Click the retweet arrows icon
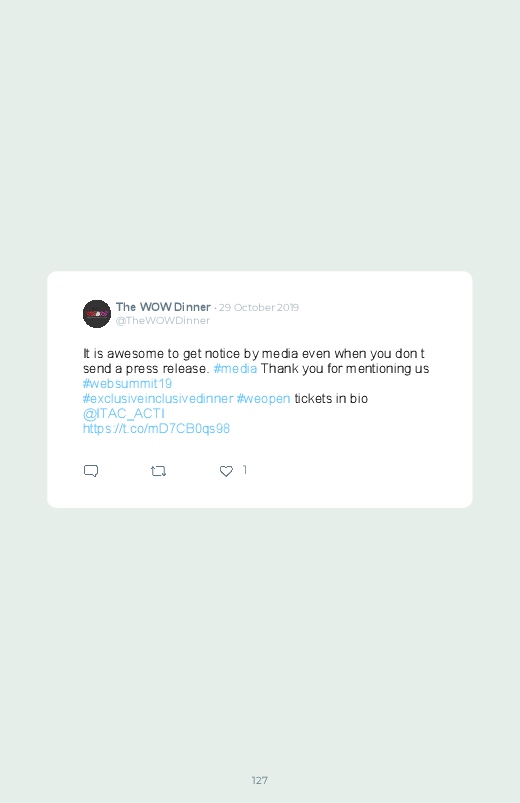Image resolution: width=520 pixels, height=803 pixels. pyautogui.click(x=158, y=471)
